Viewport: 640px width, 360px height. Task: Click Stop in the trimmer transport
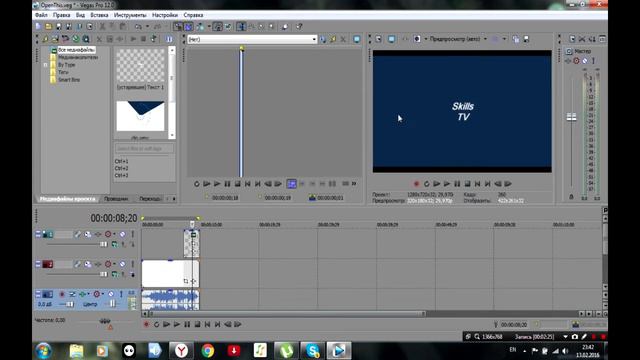[238, 184]
